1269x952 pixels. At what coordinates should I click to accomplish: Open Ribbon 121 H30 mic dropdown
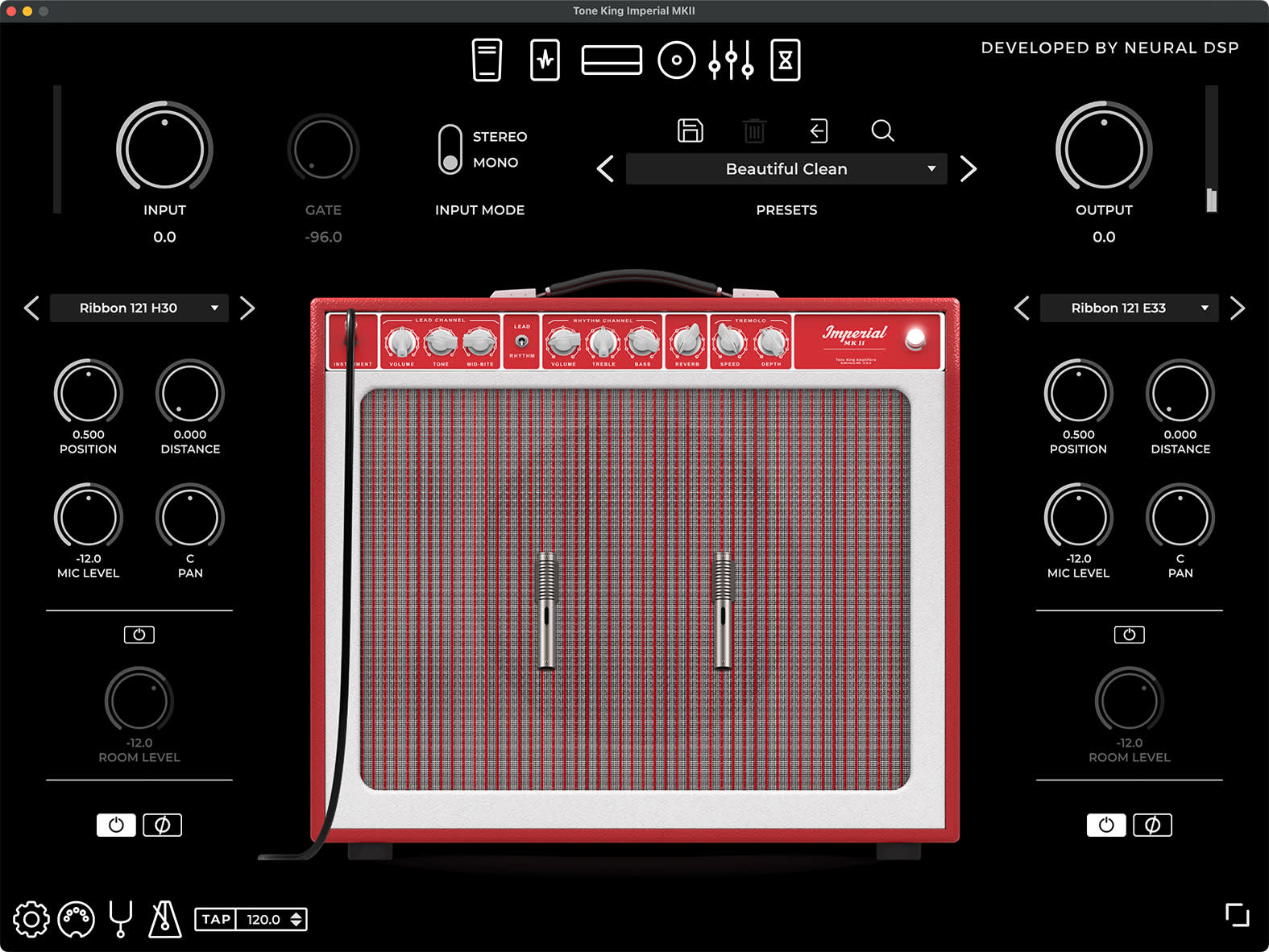click(139, 308)
